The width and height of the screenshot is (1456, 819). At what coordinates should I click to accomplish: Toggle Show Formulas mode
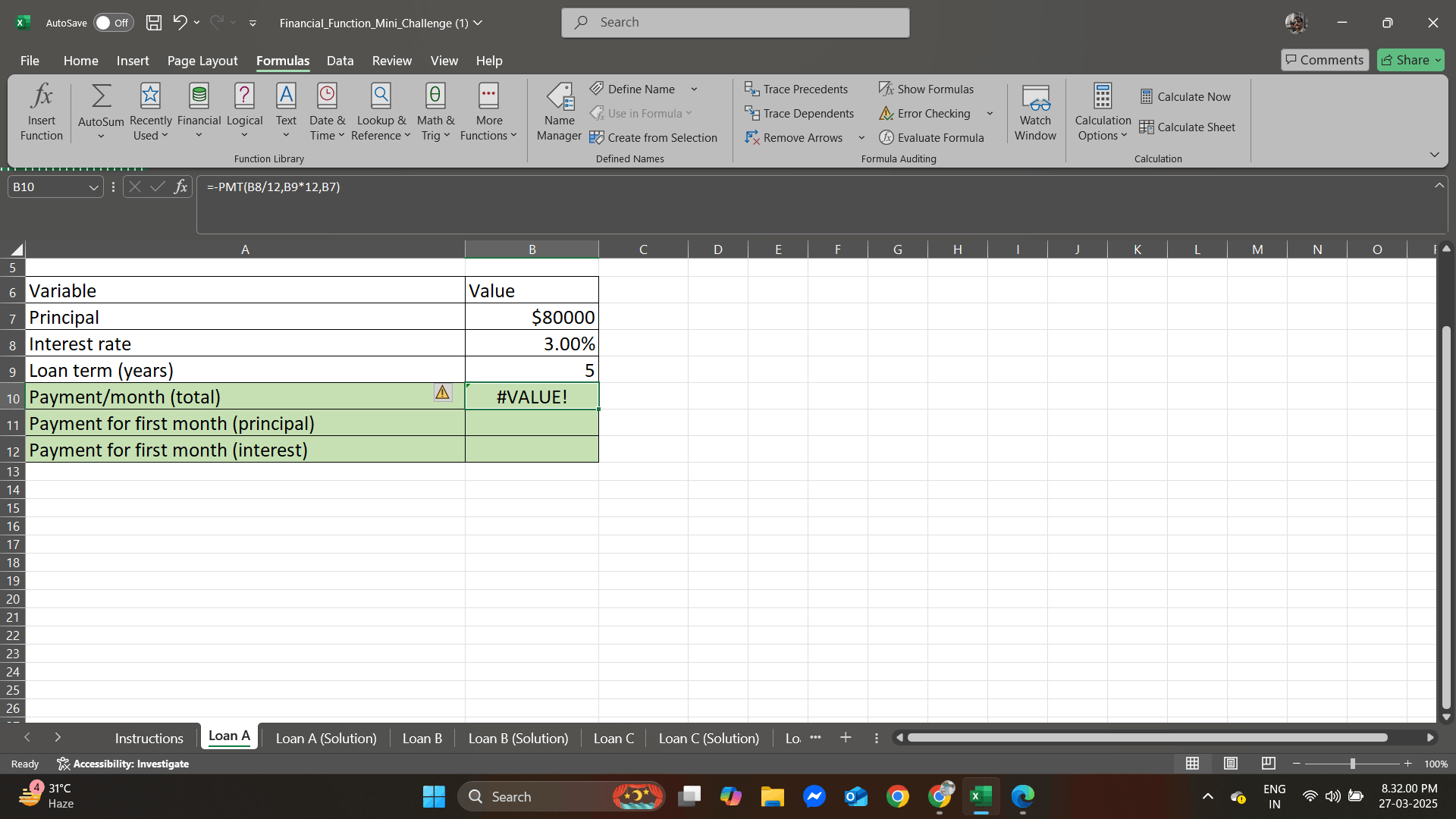click(x=926, y=89)
